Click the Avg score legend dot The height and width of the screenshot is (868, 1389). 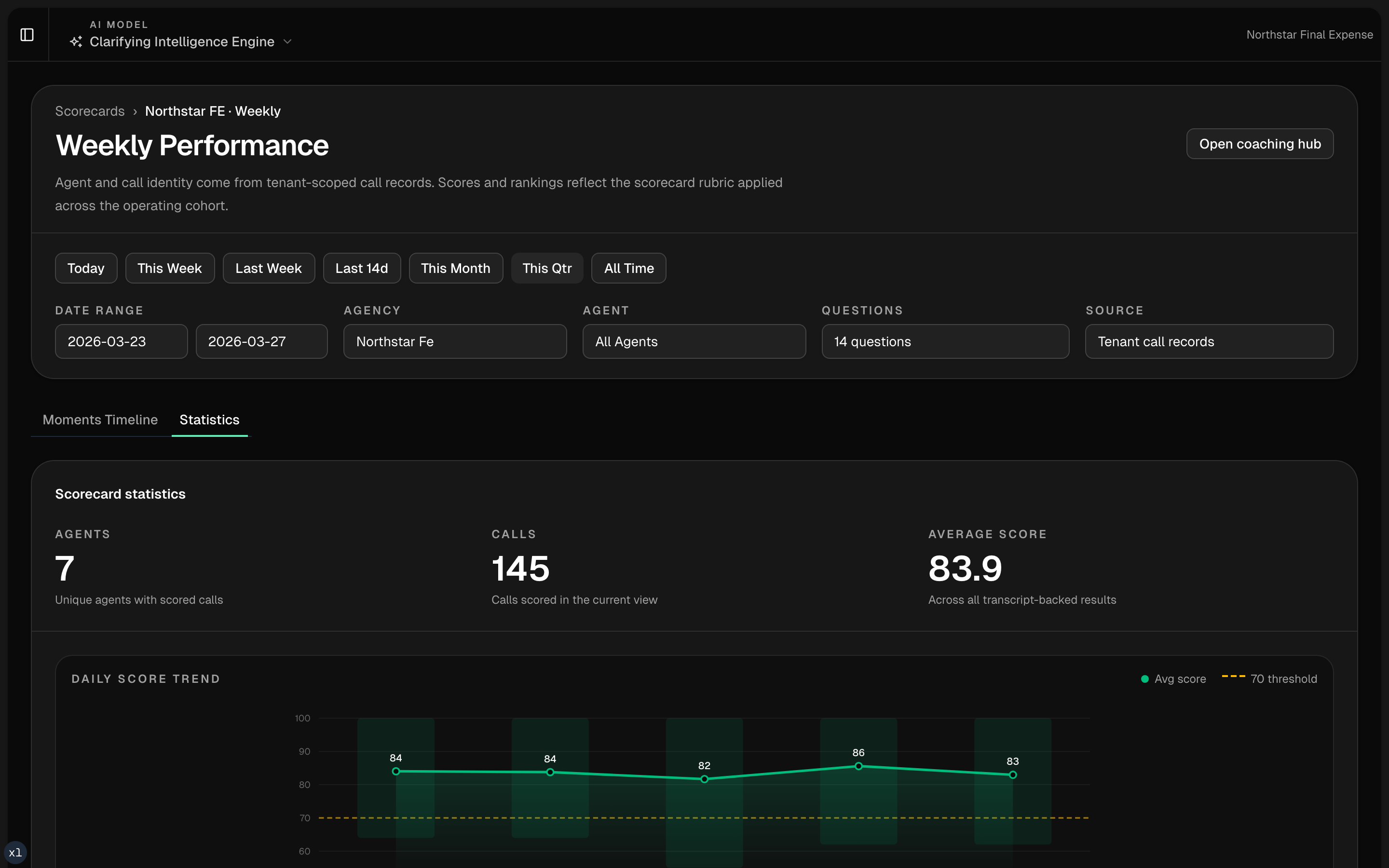pos(1144,679)
